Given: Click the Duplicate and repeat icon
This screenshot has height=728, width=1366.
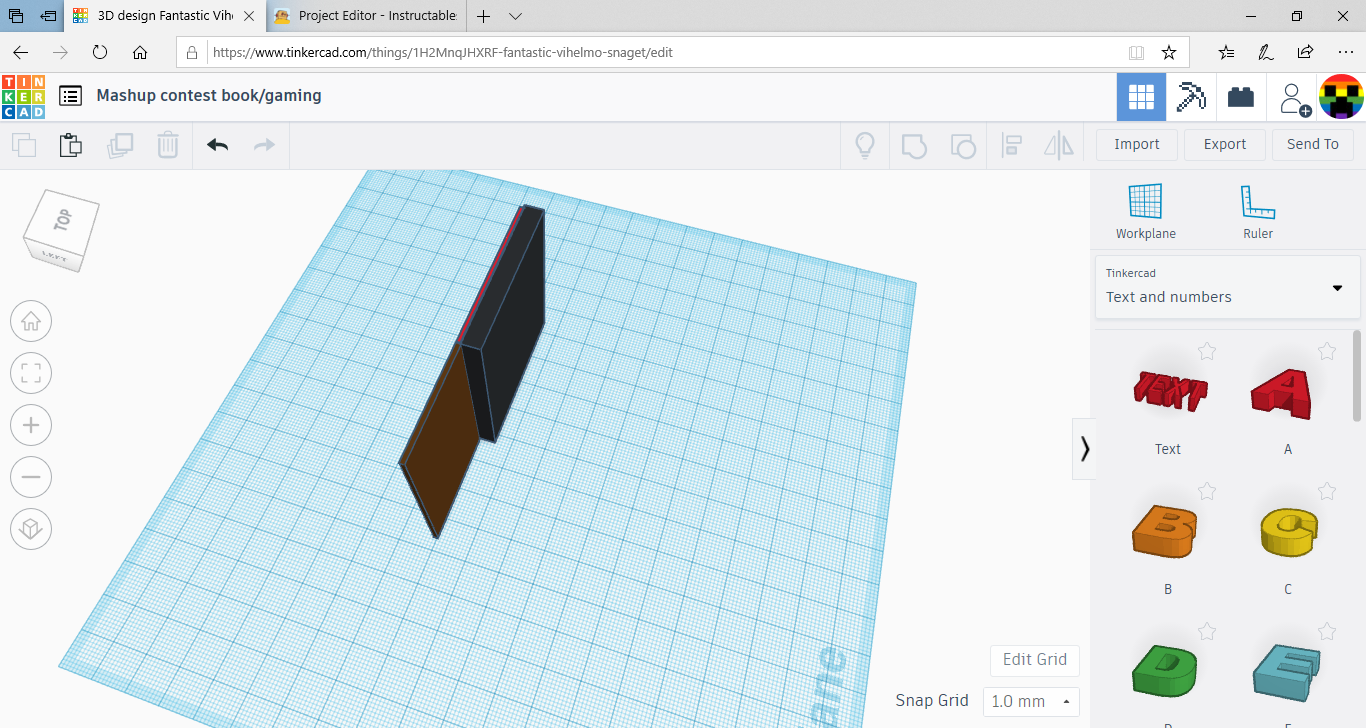Looking at the screenshot, I should coord(119,145).
